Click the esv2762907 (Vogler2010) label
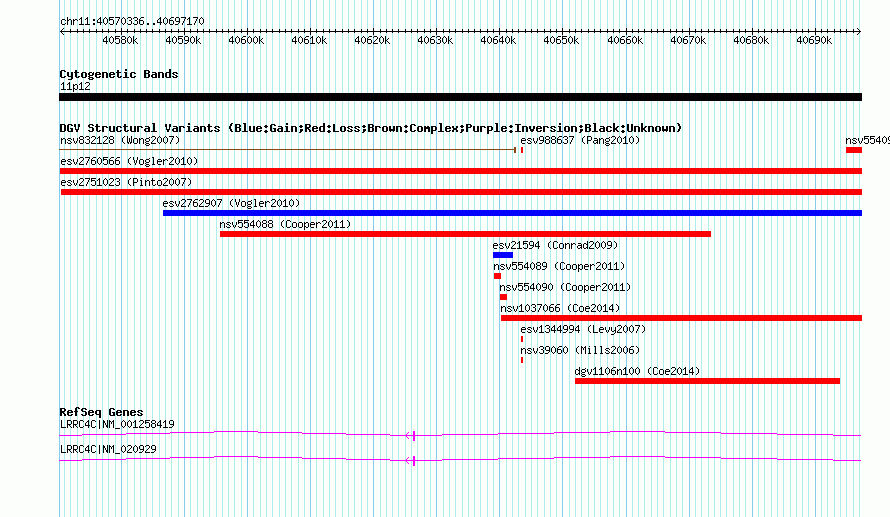 point(231,203)
